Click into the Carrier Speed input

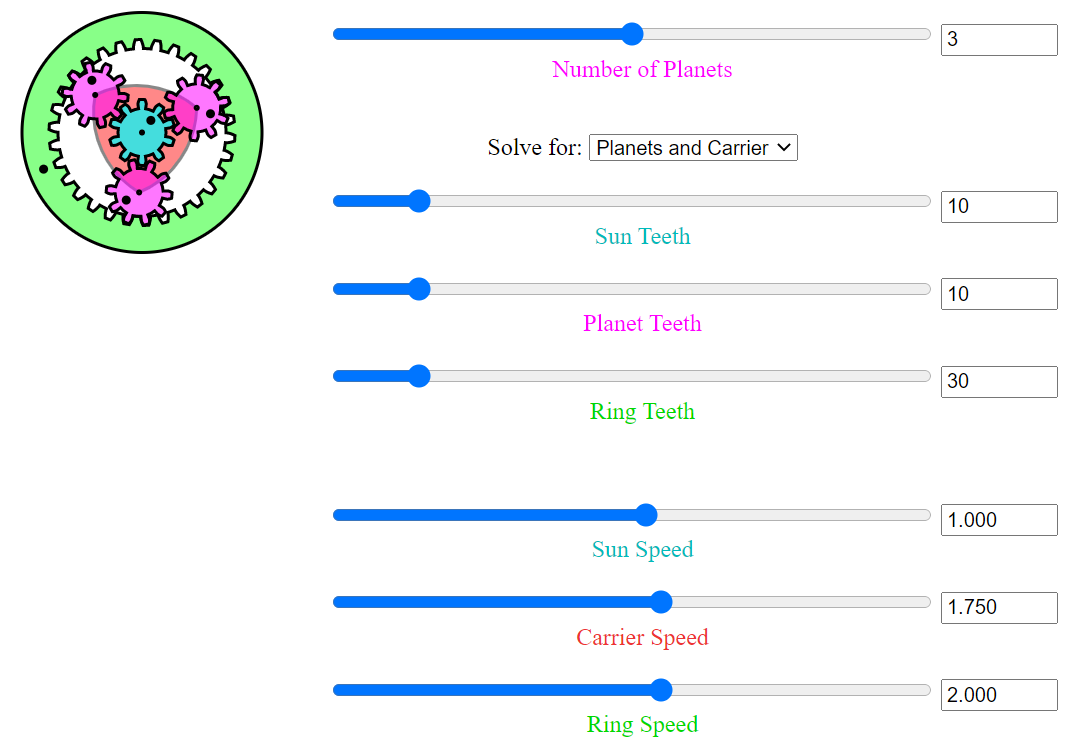(998, 607)
